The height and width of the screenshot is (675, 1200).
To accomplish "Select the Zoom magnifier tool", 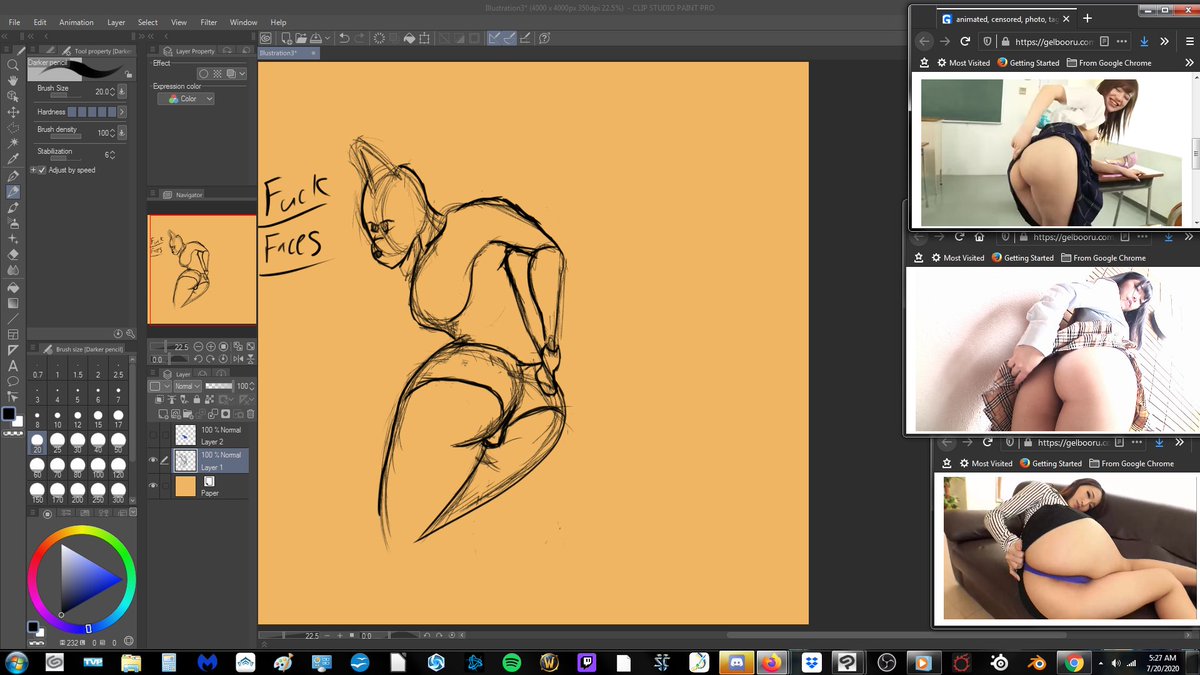I will [13, 65].
